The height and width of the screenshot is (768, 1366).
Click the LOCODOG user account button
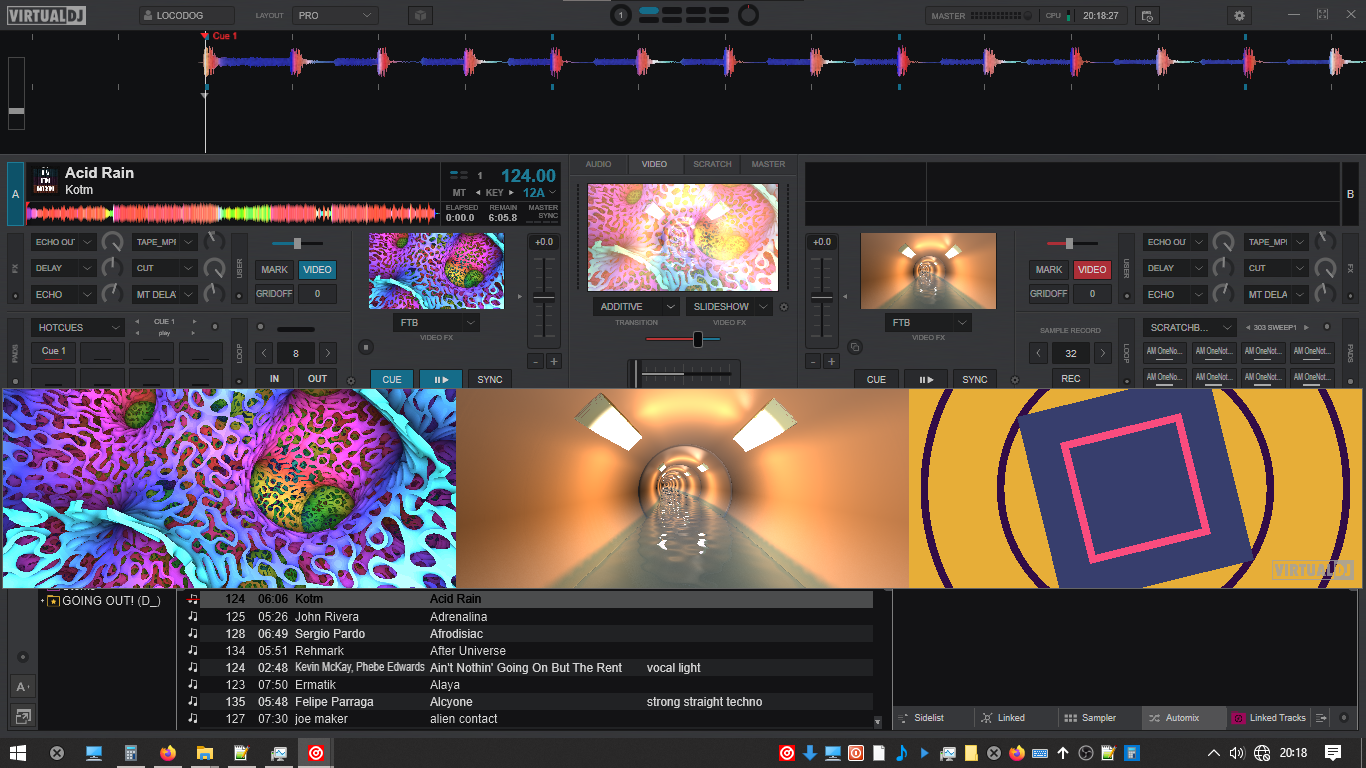187,16
